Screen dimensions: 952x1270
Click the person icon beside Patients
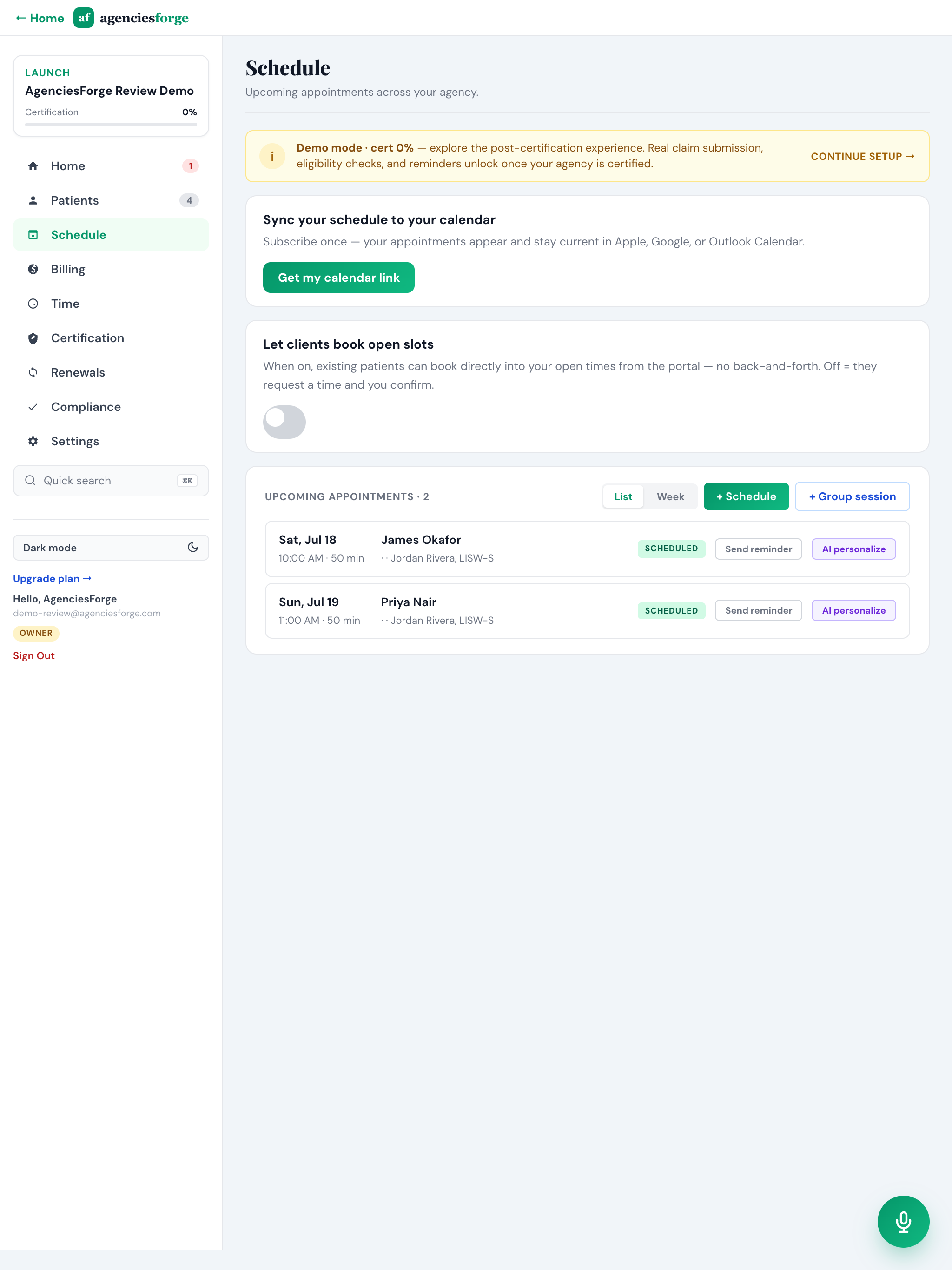33,200
